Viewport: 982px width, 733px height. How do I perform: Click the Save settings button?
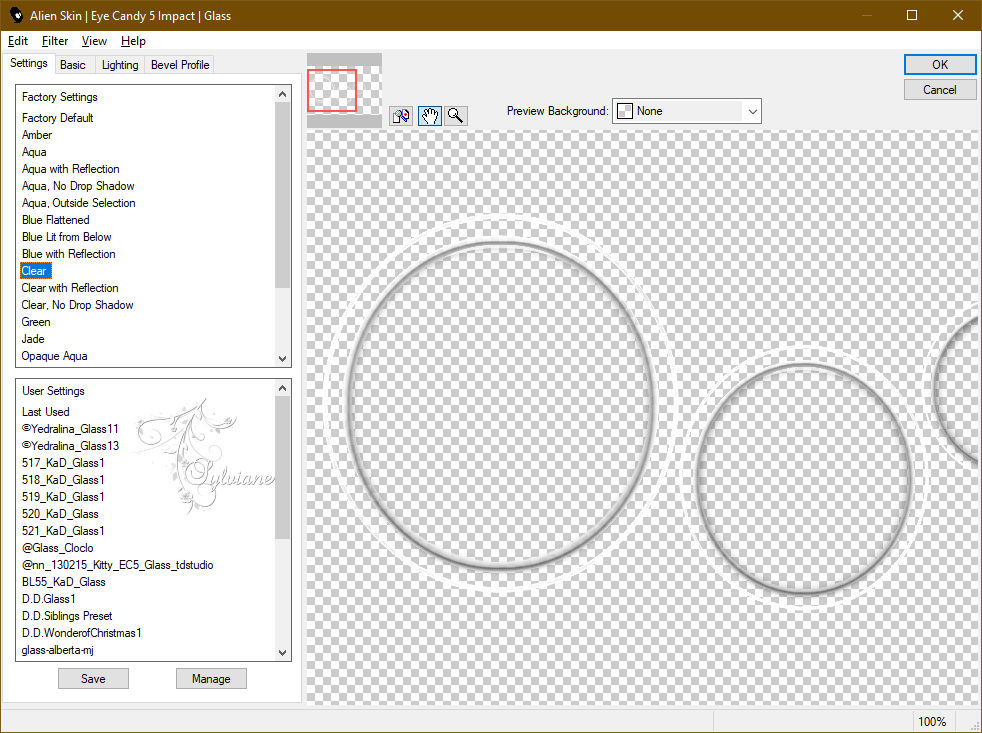tap(93, 678)
